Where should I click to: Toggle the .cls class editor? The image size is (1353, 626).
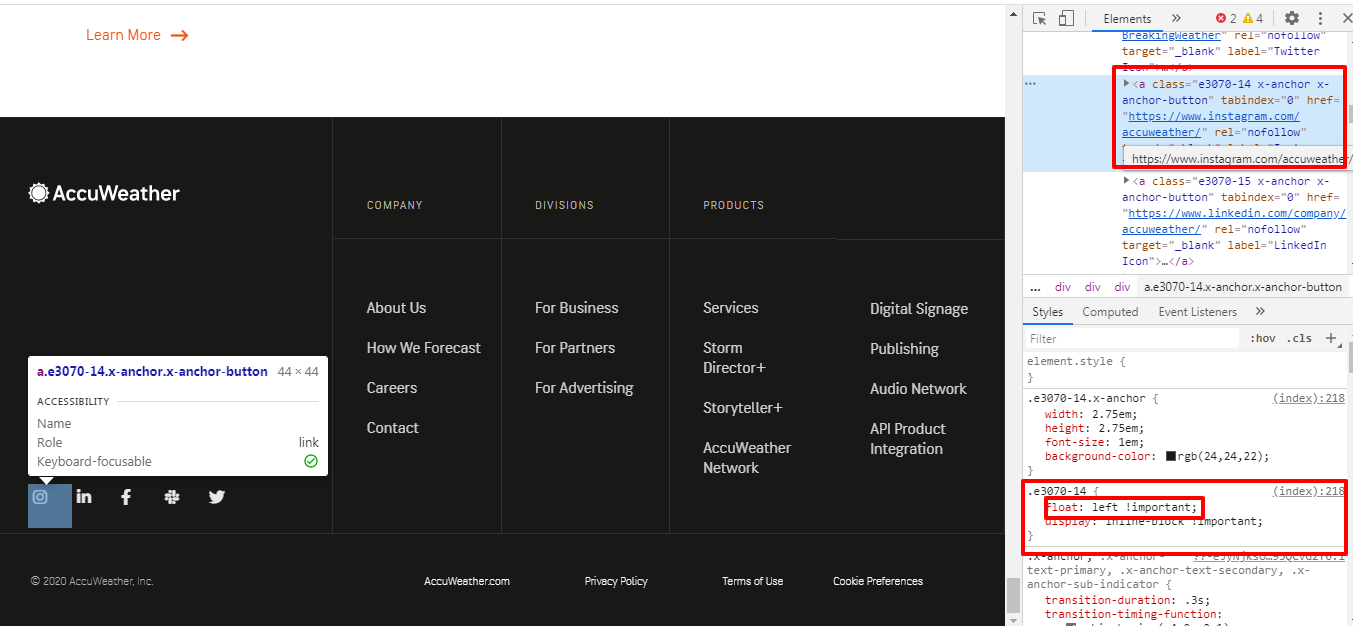[1299, 338]
